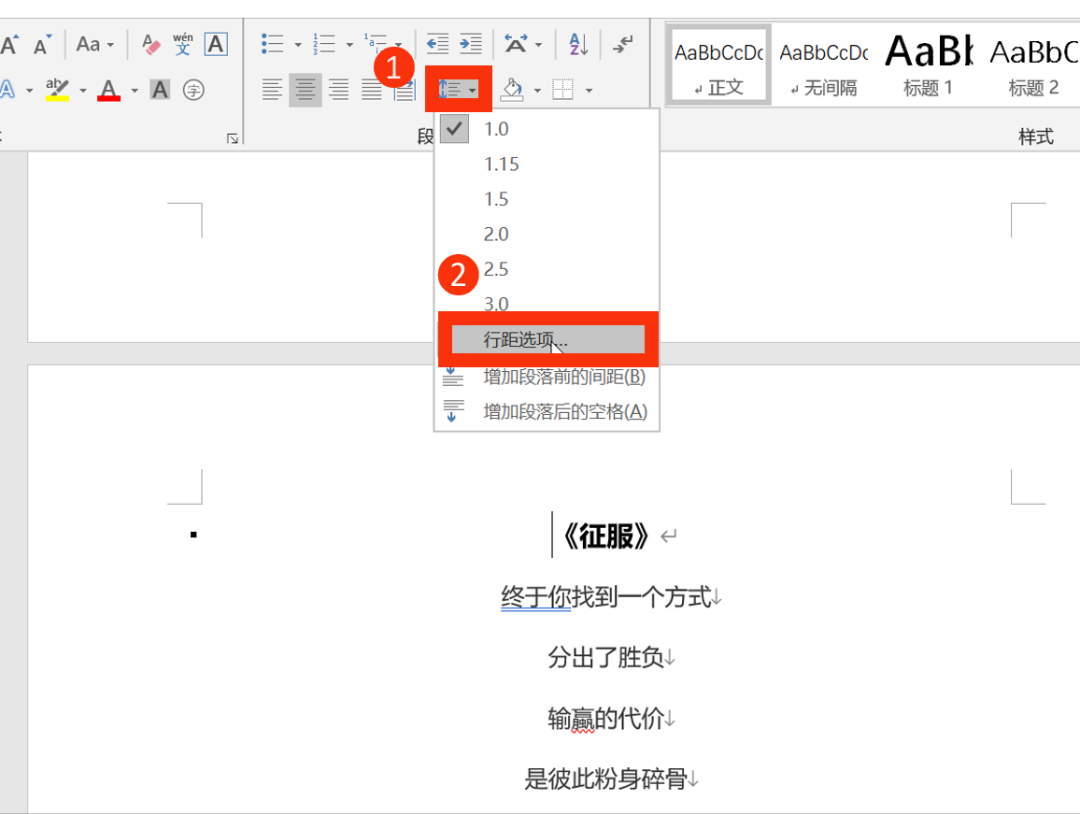Select line spacing 2.5
This screenshot has width=1080, height=814.
[547, 269]
